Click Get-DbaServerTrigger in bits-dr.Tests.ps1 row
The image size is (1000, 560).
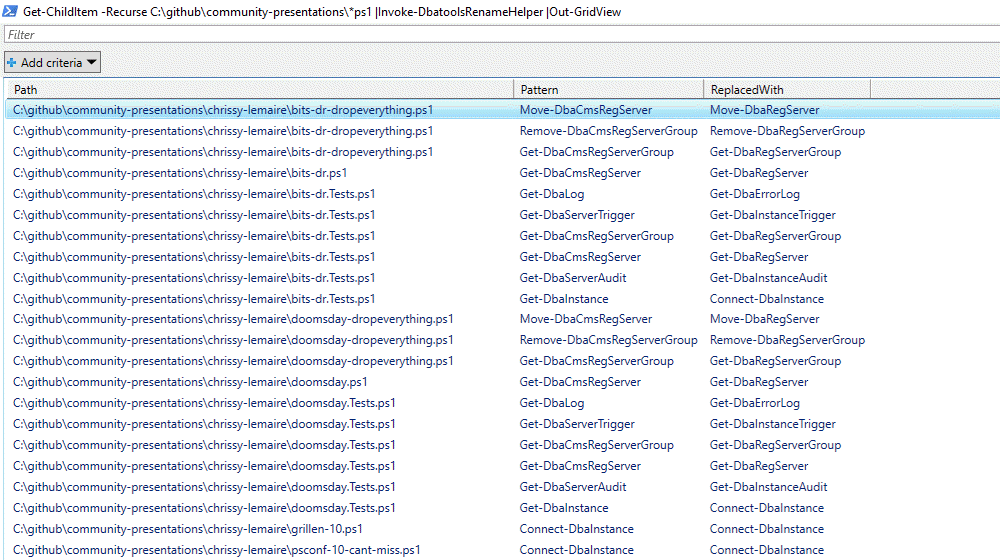coord(577,215)
